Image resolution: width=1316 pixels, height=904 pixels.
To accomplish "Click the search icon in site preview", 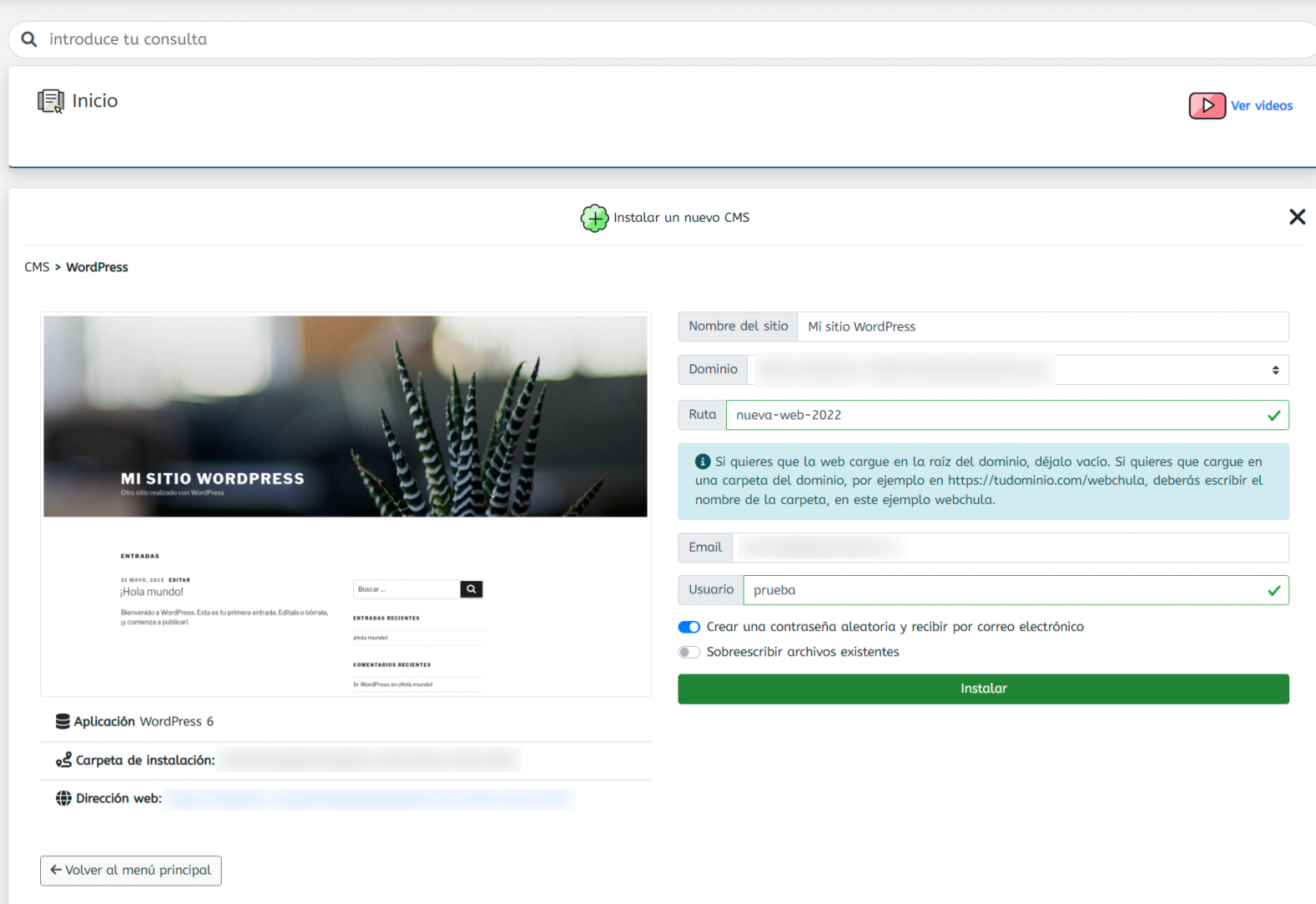I will (x=472, y=589).
